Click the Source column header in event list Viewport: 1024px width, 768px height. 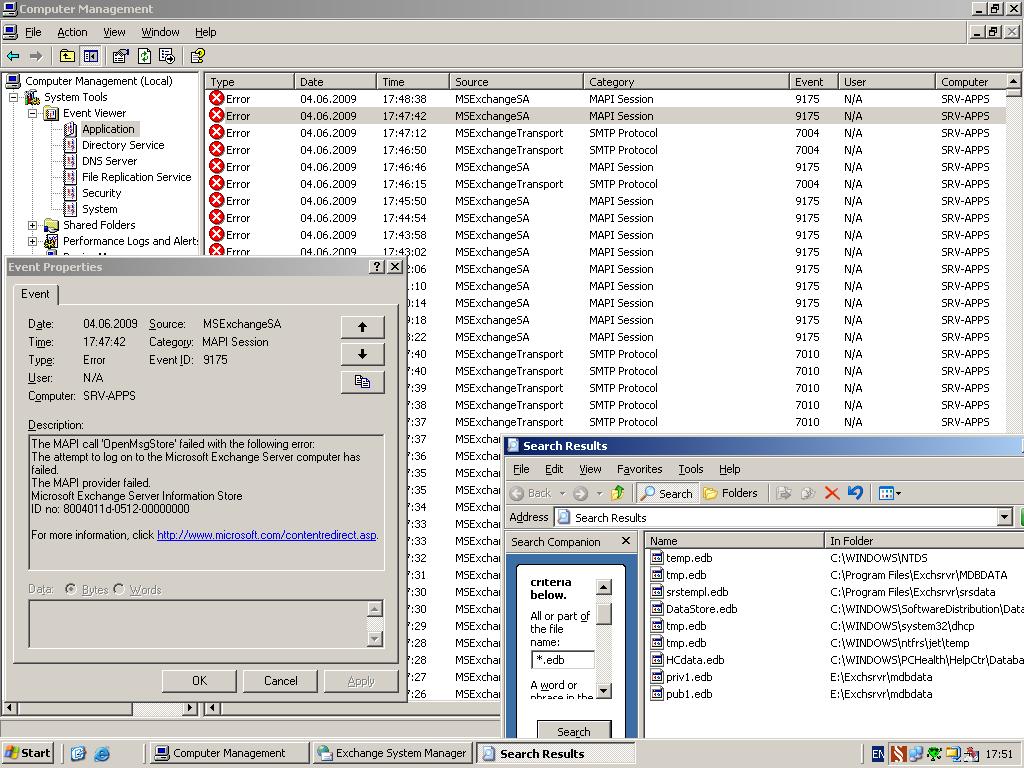pos(516,82)
